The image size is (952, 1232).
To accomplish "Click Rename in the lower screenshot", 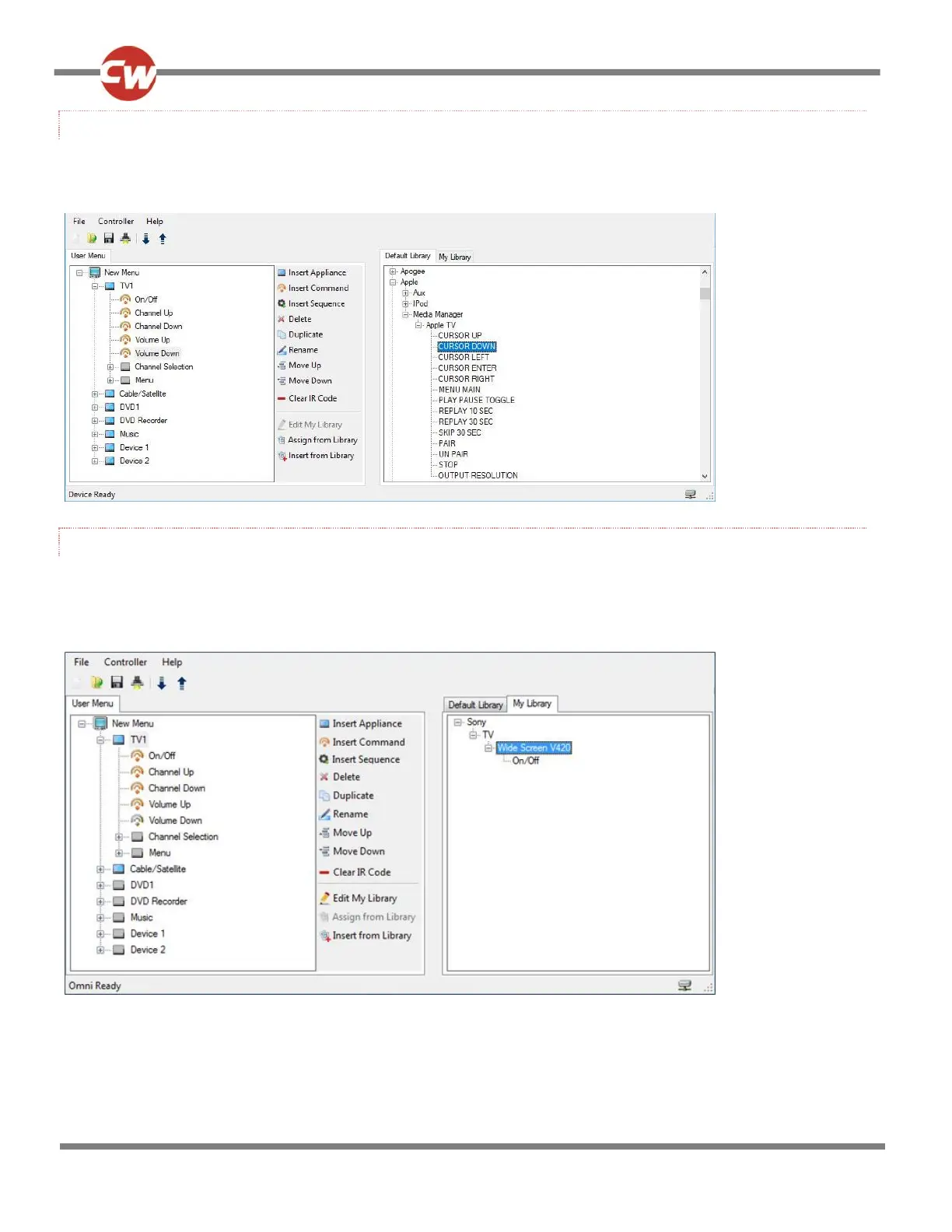I will pos(344,814).
